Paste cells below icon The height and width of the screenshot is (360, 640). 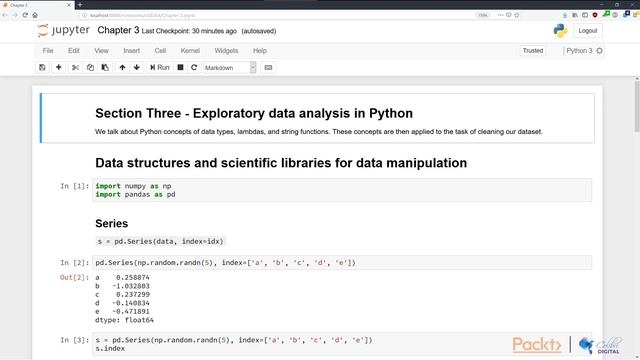[105, 67]
